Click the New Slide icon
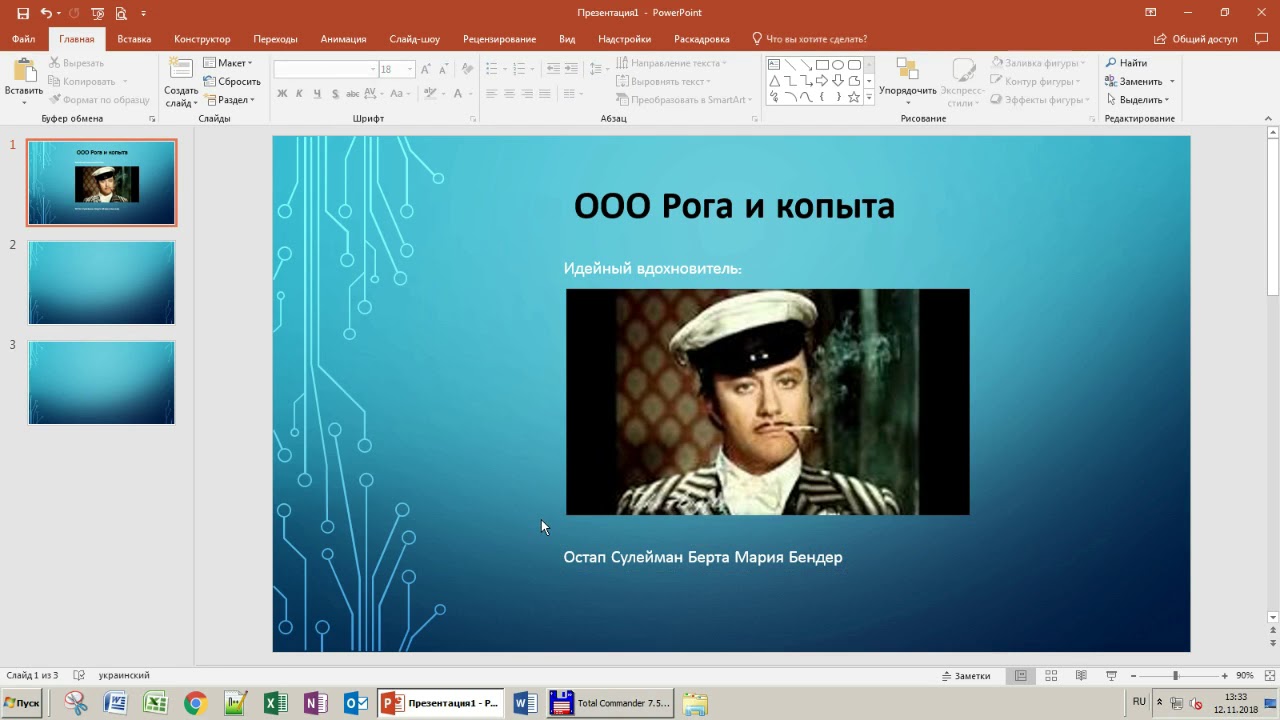This screenshot has height=720, width=1280. 181,68
